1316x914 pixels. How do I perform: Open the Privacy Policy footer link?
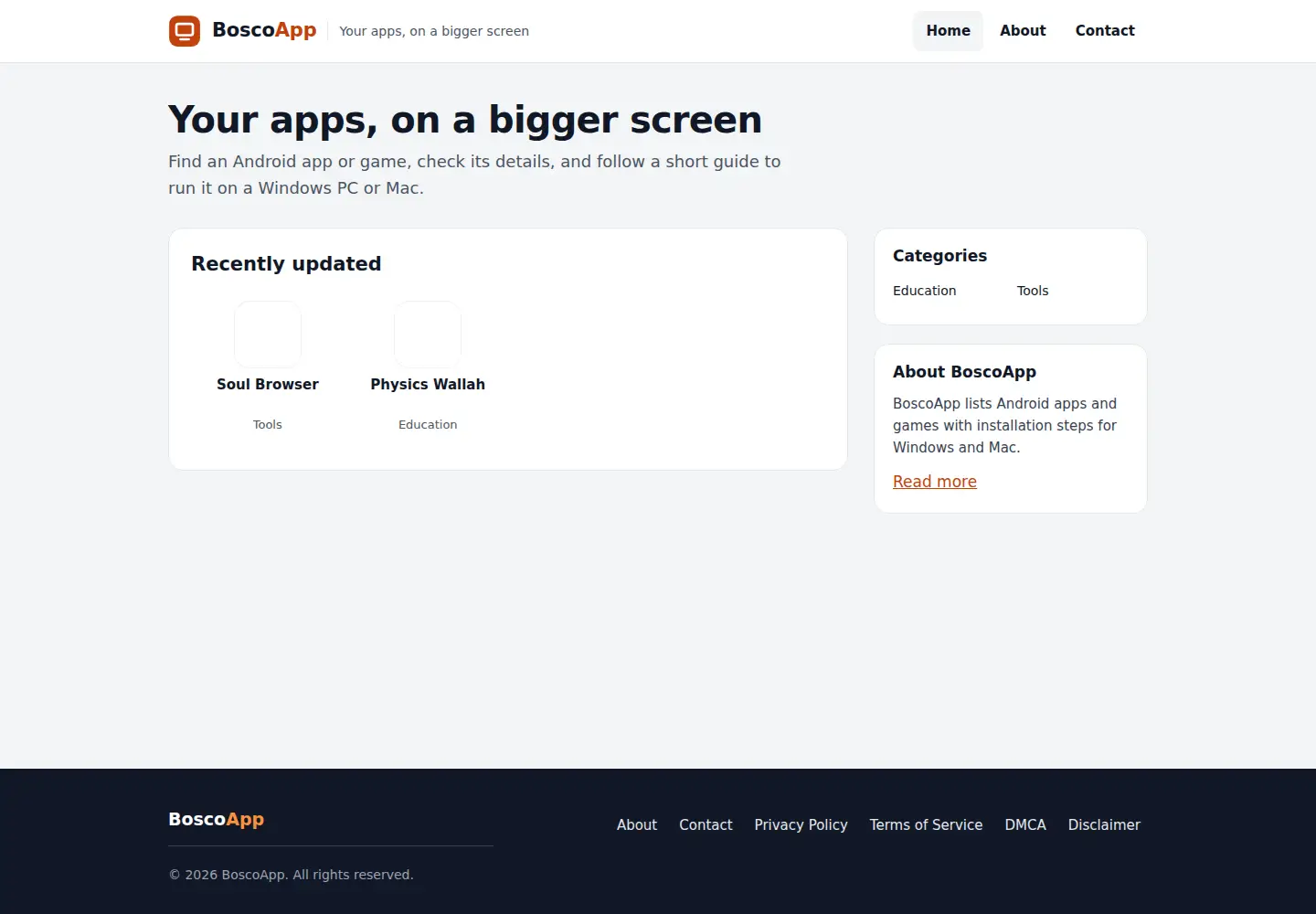(801, 825)
